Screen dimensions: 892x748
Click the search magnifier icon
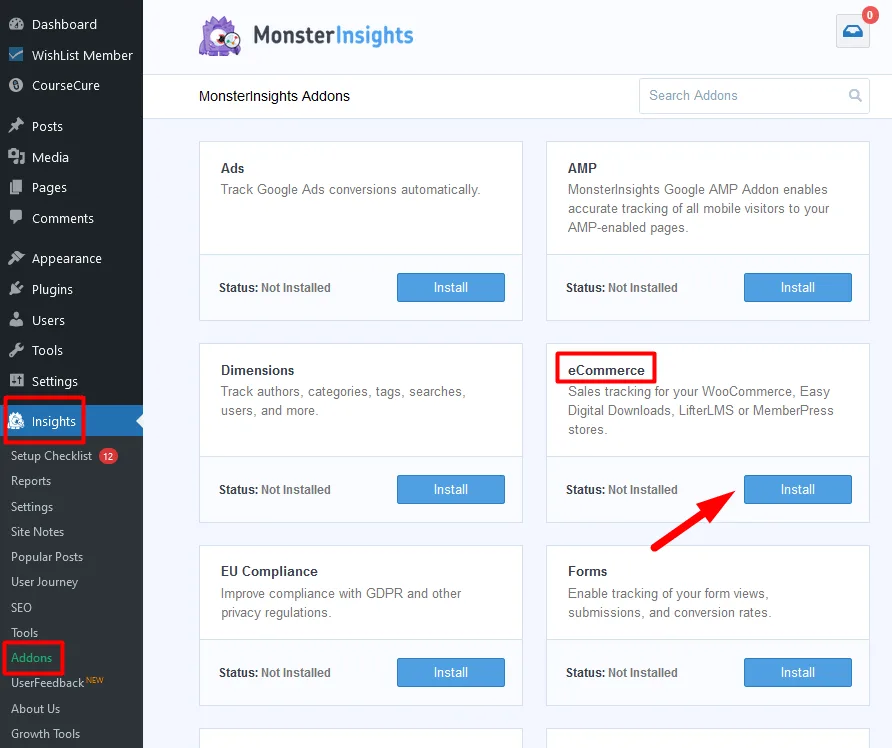(855, 96)
